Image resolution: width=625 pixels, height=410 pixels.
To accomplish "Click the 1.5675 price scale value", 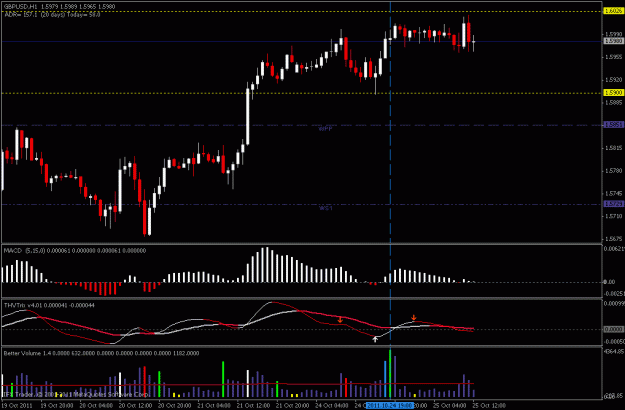I will tap(613, 239).
